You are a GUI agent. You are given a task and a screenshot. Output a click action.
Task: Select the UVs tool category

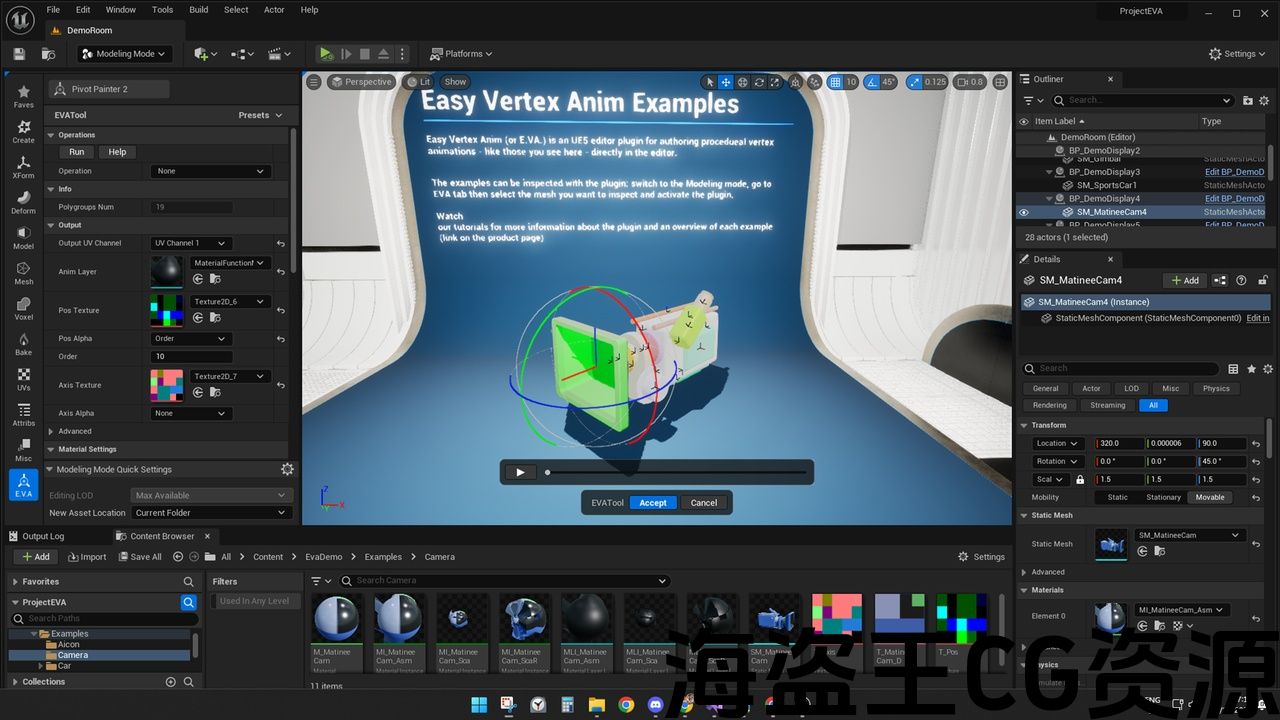click(23, 378)
